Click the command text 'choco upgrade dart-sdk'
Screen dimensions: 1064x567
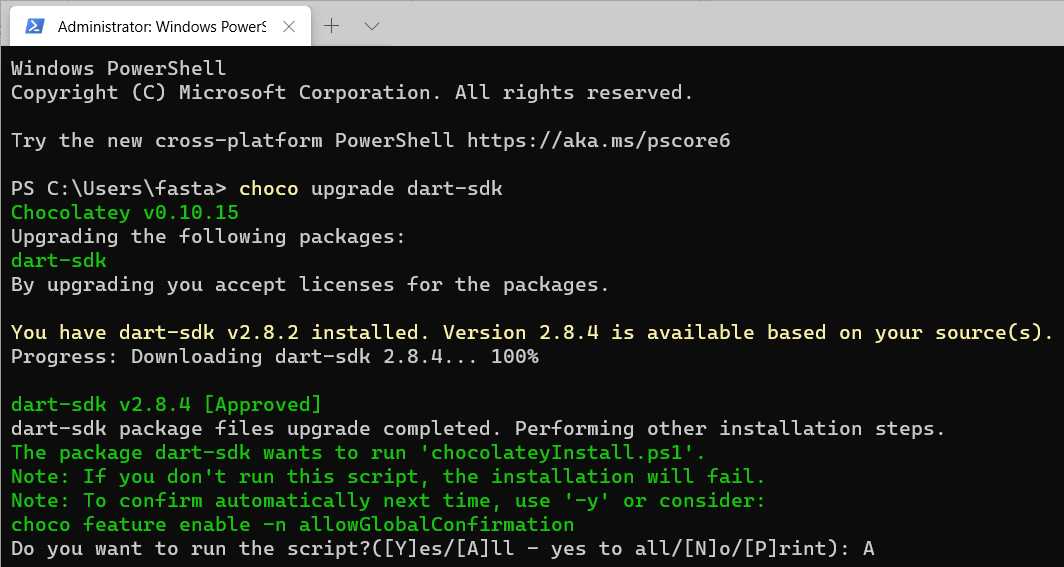tap(370, 188)
